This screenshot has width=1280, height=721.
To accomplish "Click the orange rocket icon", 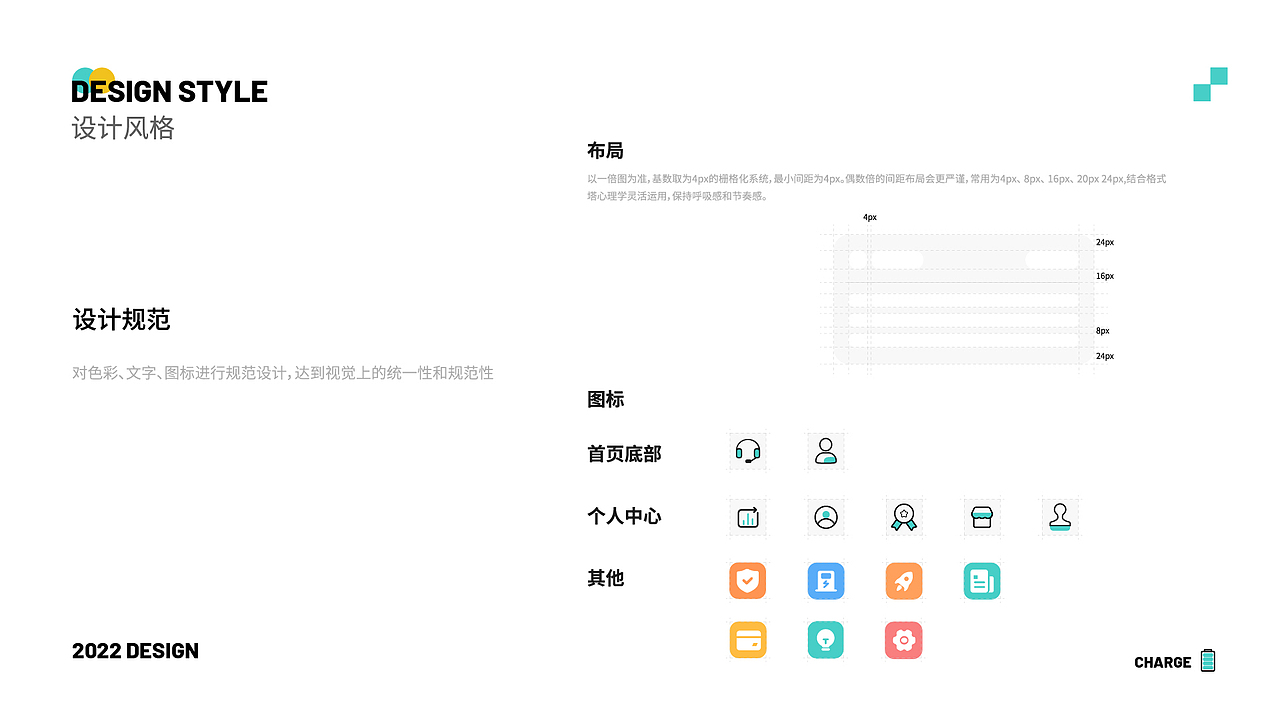I will [904, 581].
